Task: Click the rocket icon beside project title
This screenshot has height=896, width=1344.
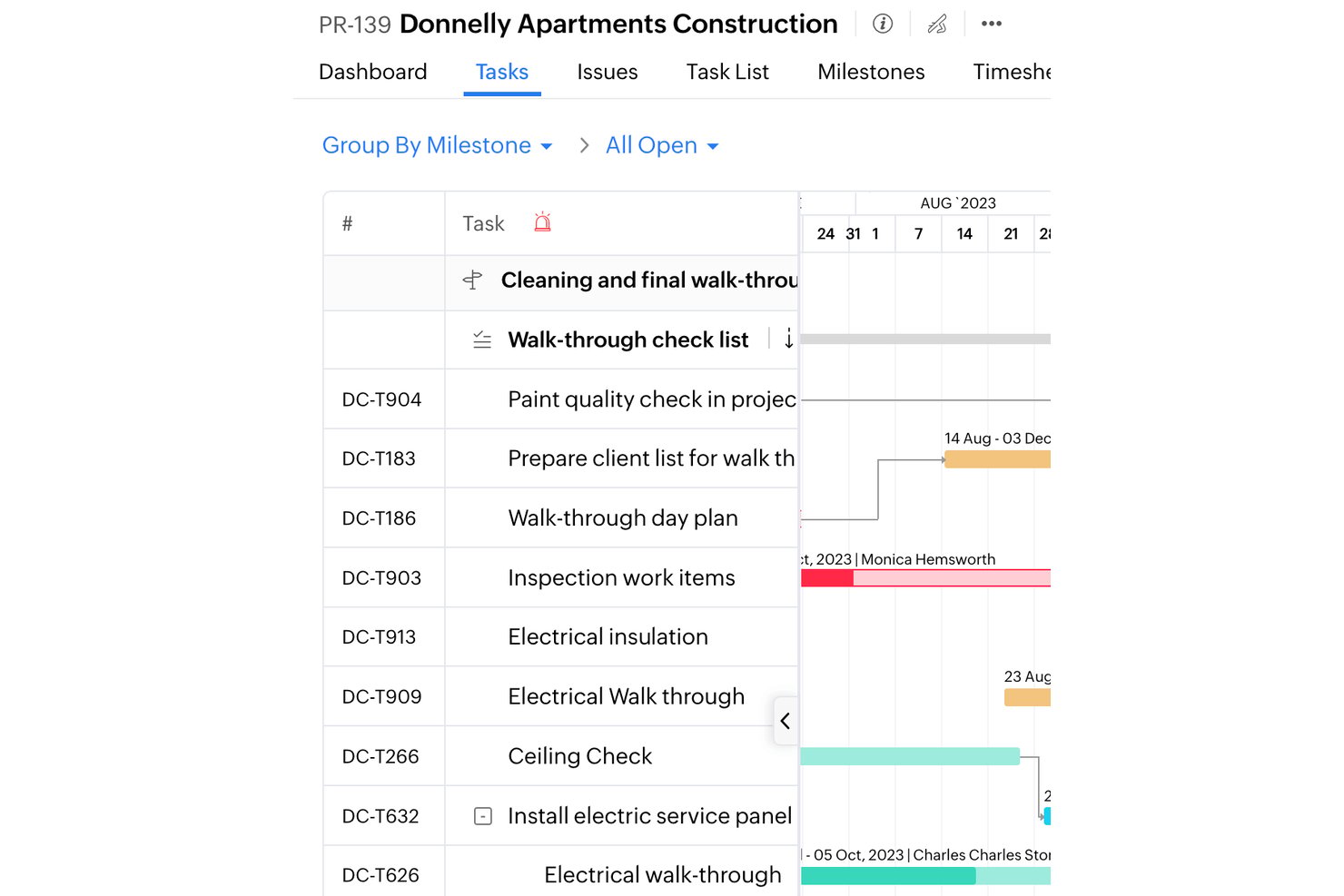Action: tap(937, 24)
